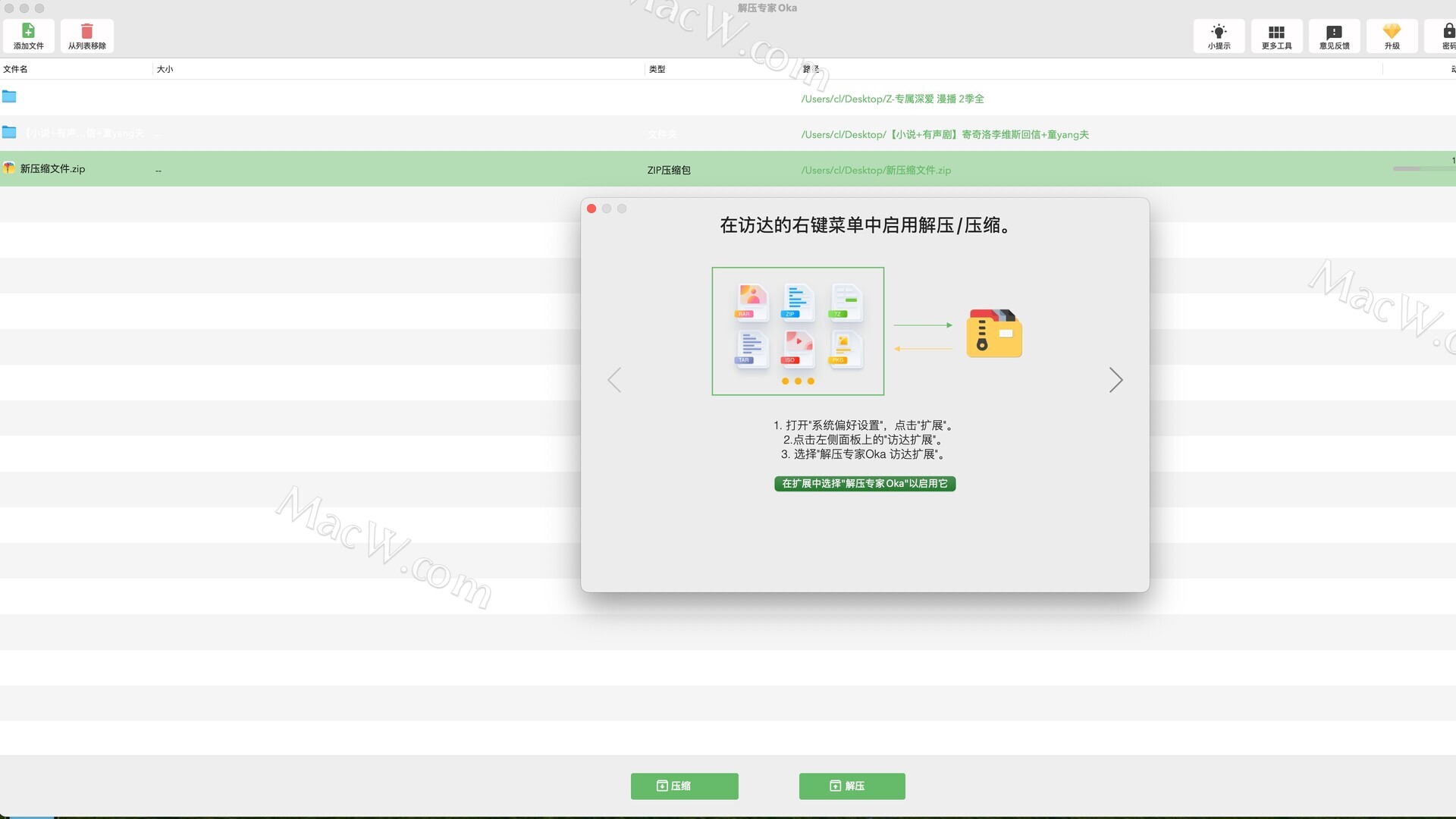Click the file formats illustration box
The image size is (1456, 819).
(798, 331)
